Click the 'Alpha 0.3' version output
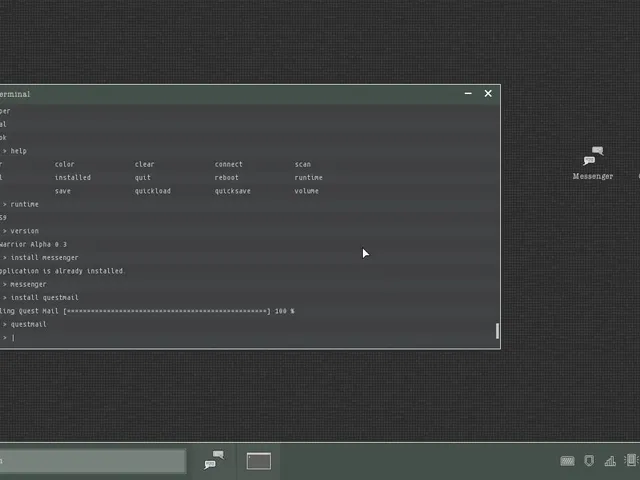This screenshot has height=480, width=640. tap(49, 244)
